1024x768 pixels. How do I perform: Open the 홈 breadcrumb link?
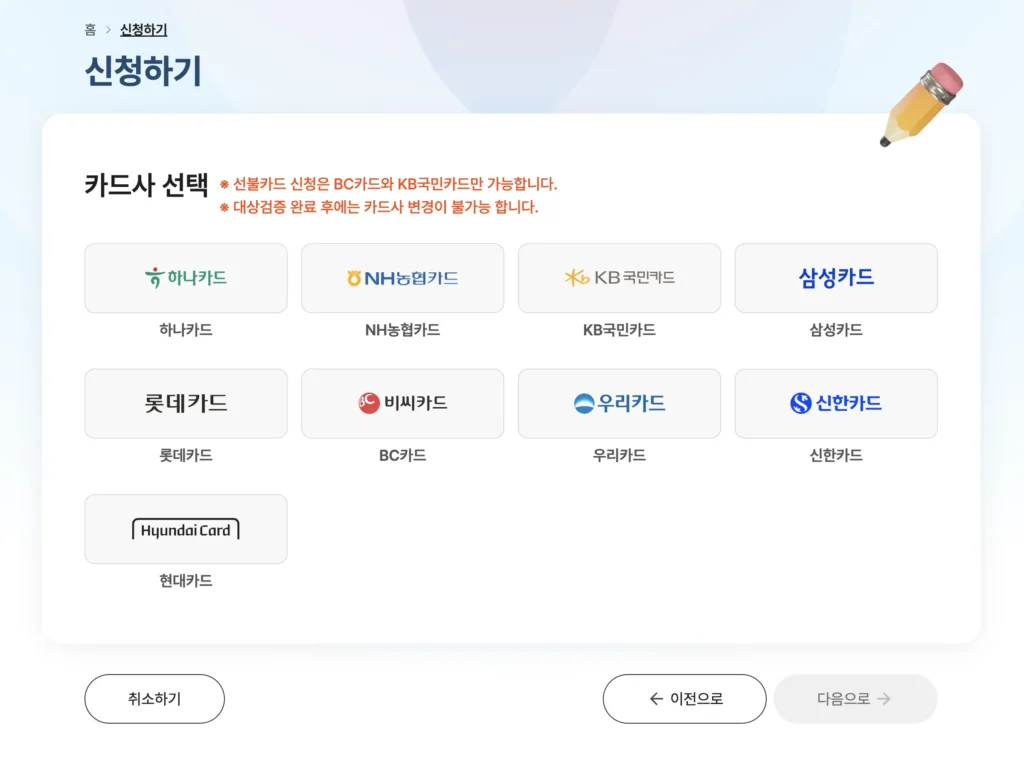coord(91,30)
